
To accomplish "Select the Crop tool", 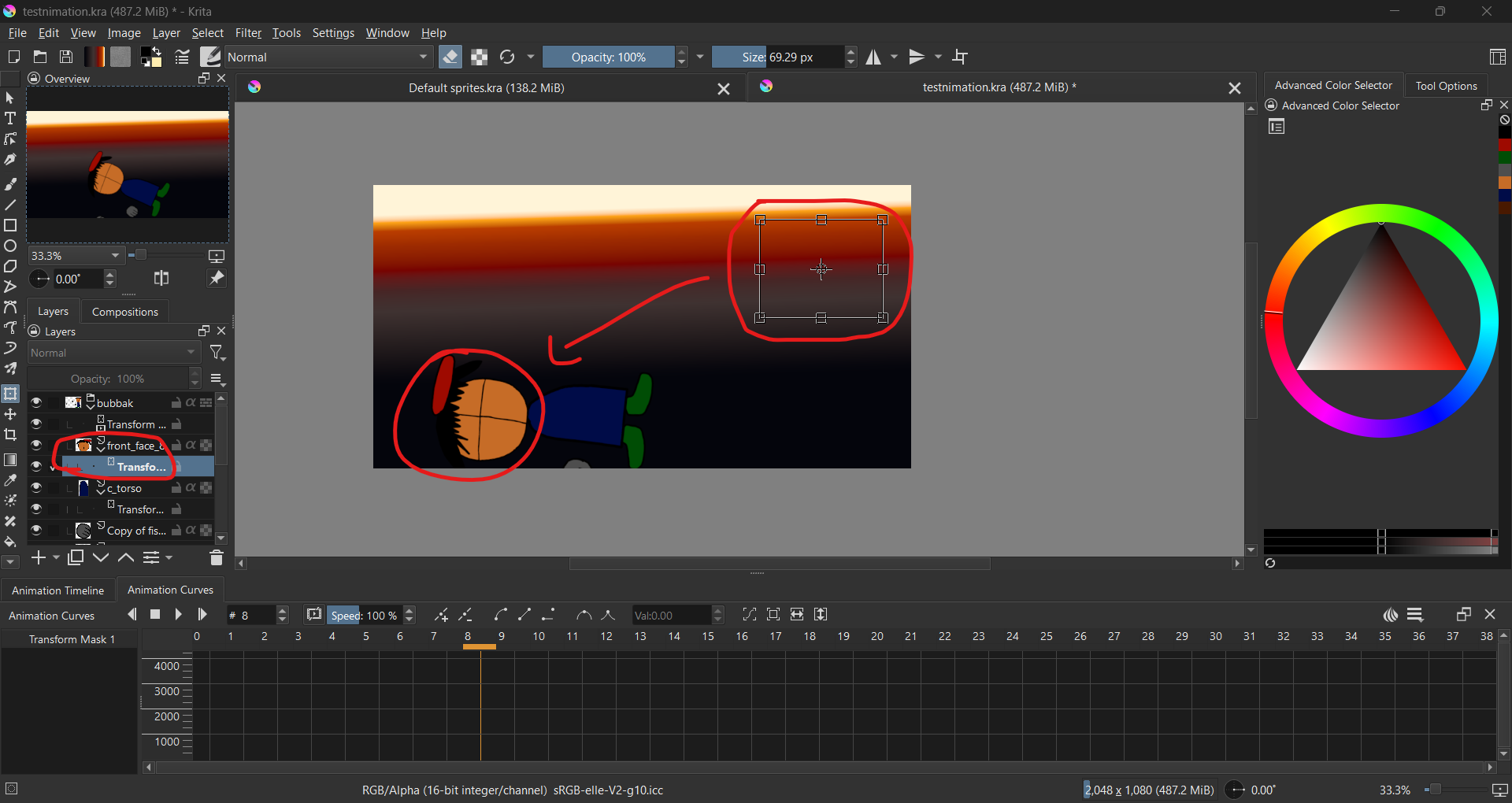I will pyautogui.click(x=10, y=435).
